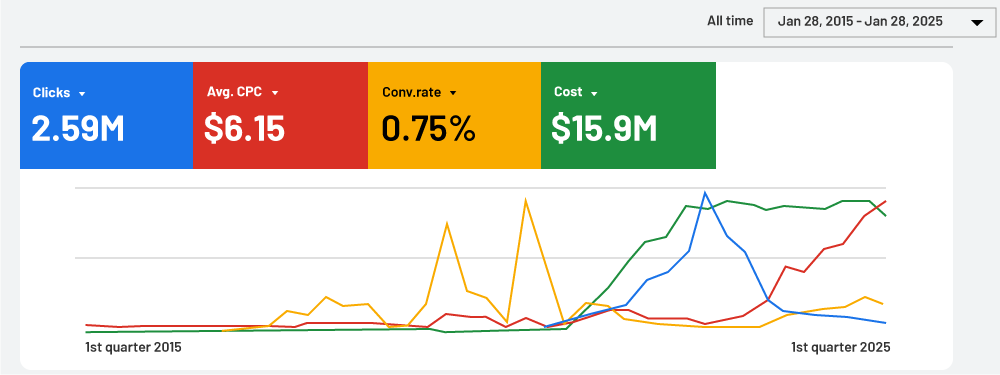
Task: Click the $6.15 average CPC value
Action: [244, 129]
